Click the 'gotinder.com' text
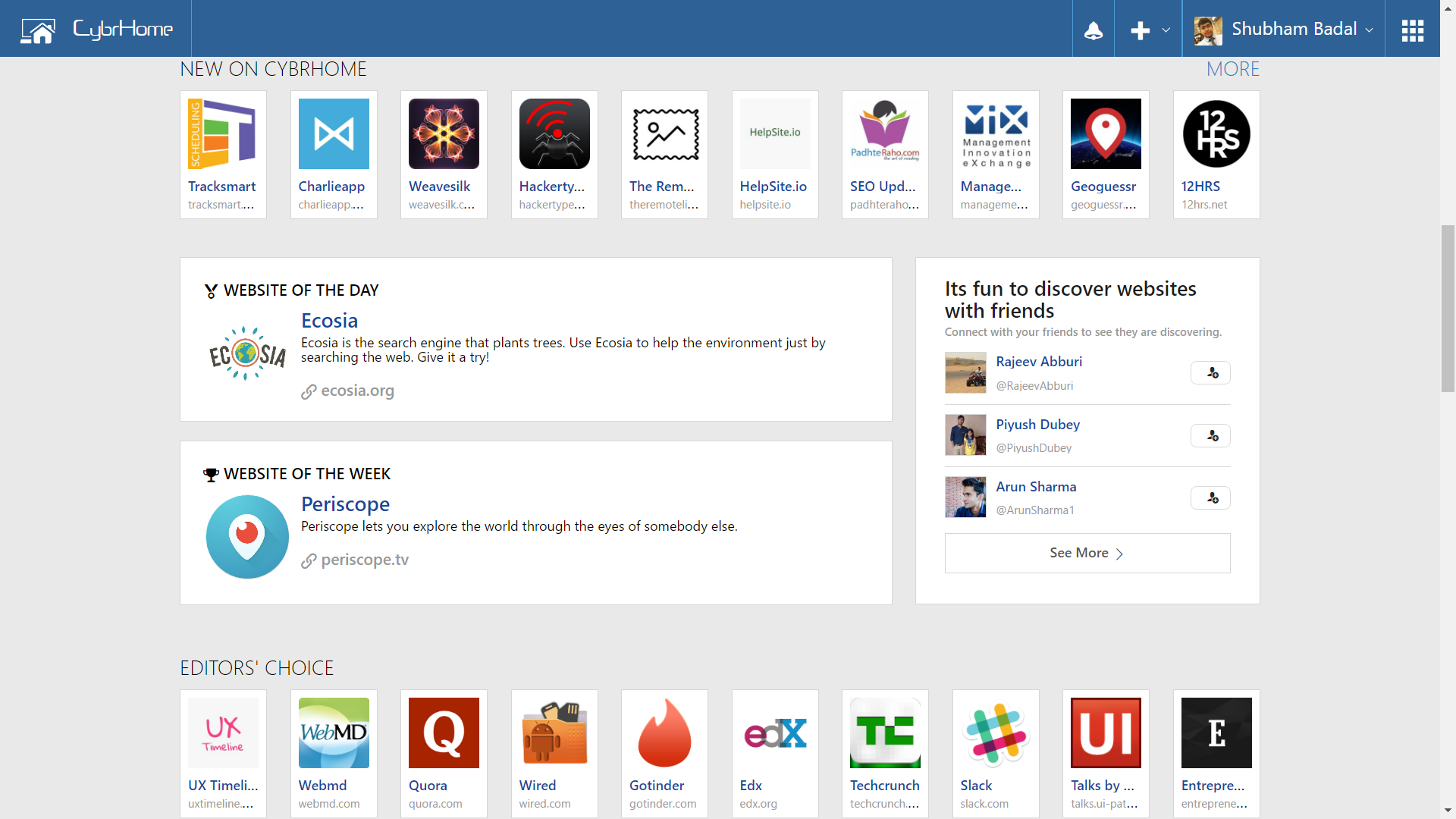 coord(663,804)
